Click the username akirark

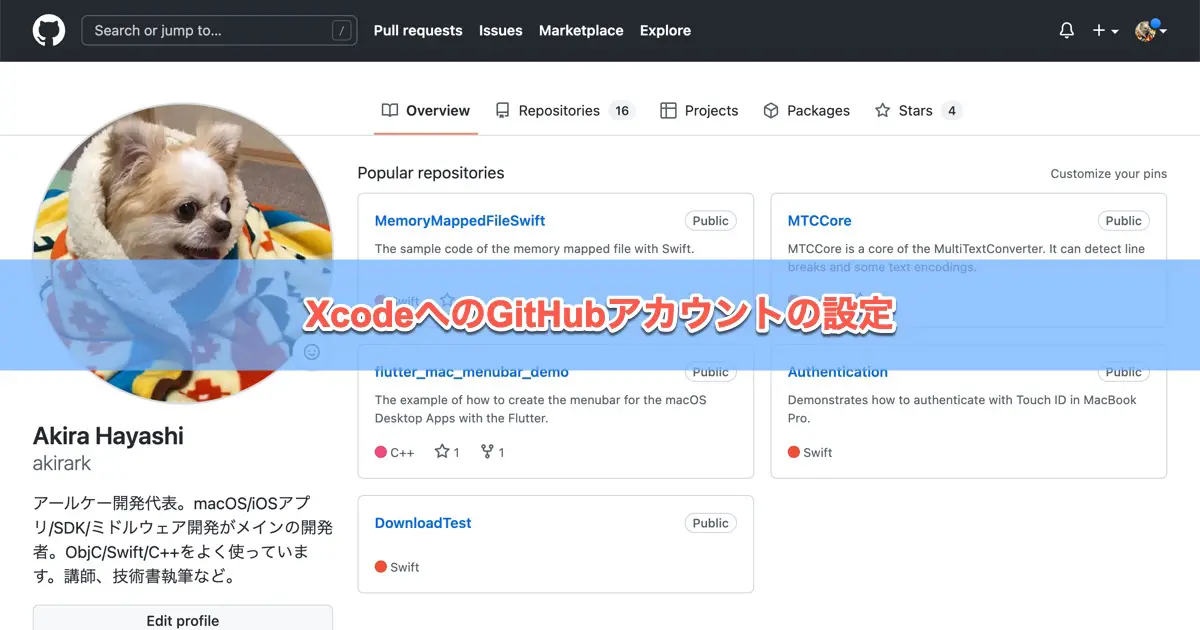[62, 464]
